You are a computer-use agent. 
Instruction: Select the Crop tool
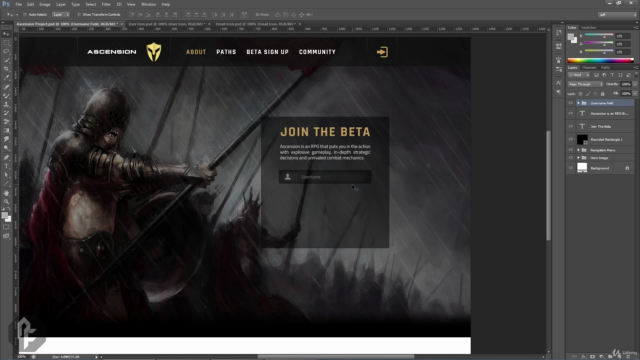pyautogui.click(x=6, y=69)
